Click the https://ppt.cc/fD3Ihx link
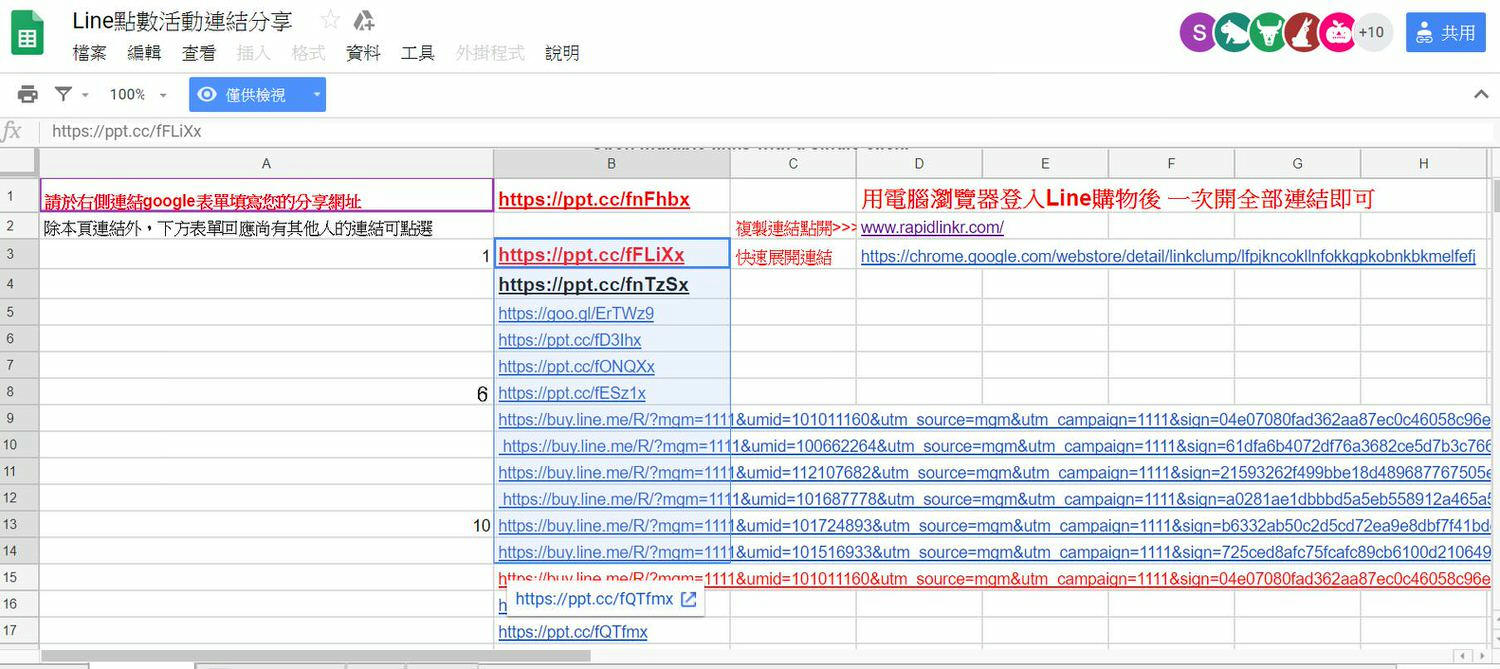 pos(570,340)
